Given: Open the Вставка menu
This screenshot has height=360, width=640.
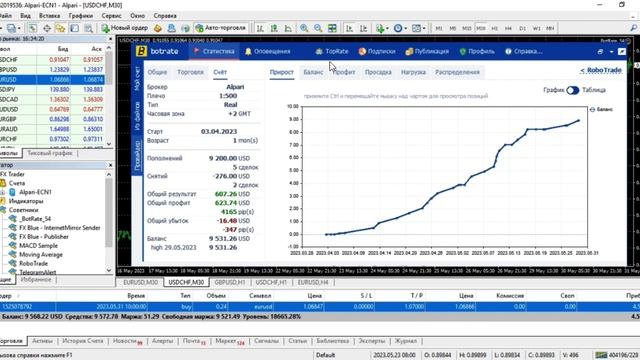Looking at the screenshot, I should coord(49,16).
